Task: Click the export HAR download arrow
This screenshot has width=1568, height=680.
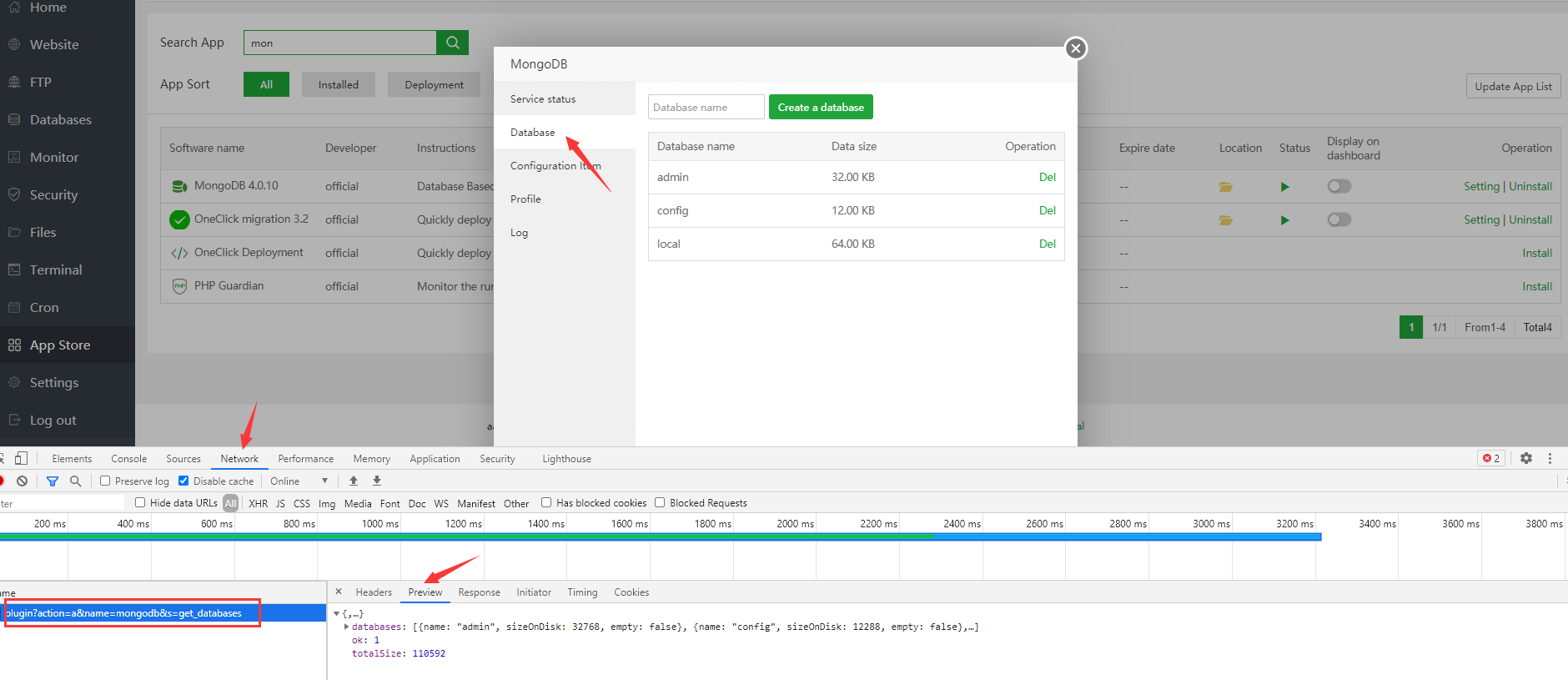Action: [377, 481]
